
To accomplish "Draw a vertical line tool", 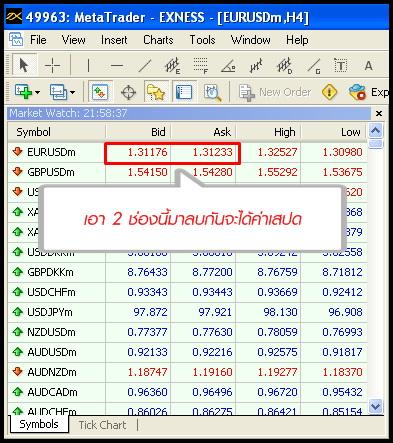I will pos(88,65).
